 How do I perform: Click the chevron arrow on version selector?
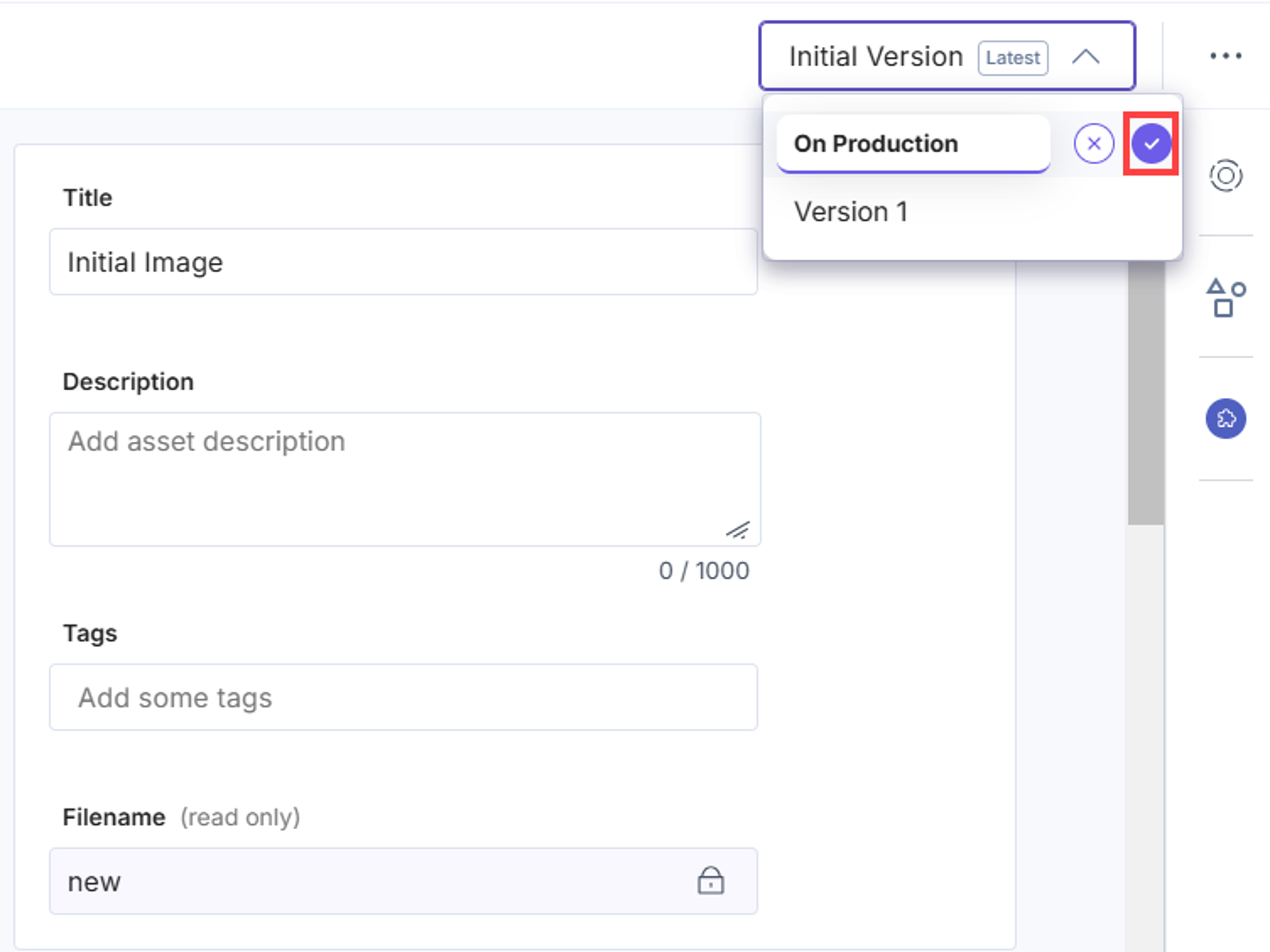[x=1086, y=57]
